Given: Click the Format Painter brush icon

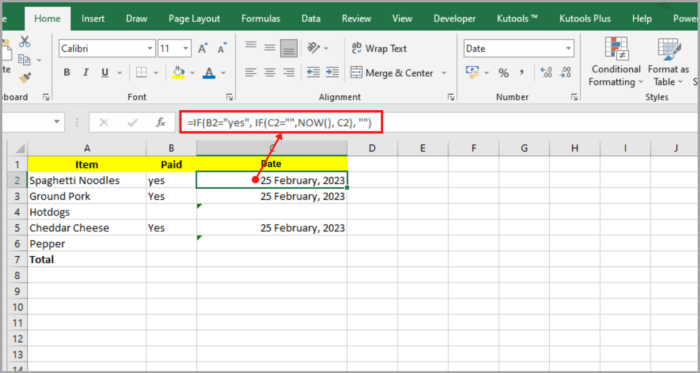Looking at the screenshot, I should (x=25, y=78).
